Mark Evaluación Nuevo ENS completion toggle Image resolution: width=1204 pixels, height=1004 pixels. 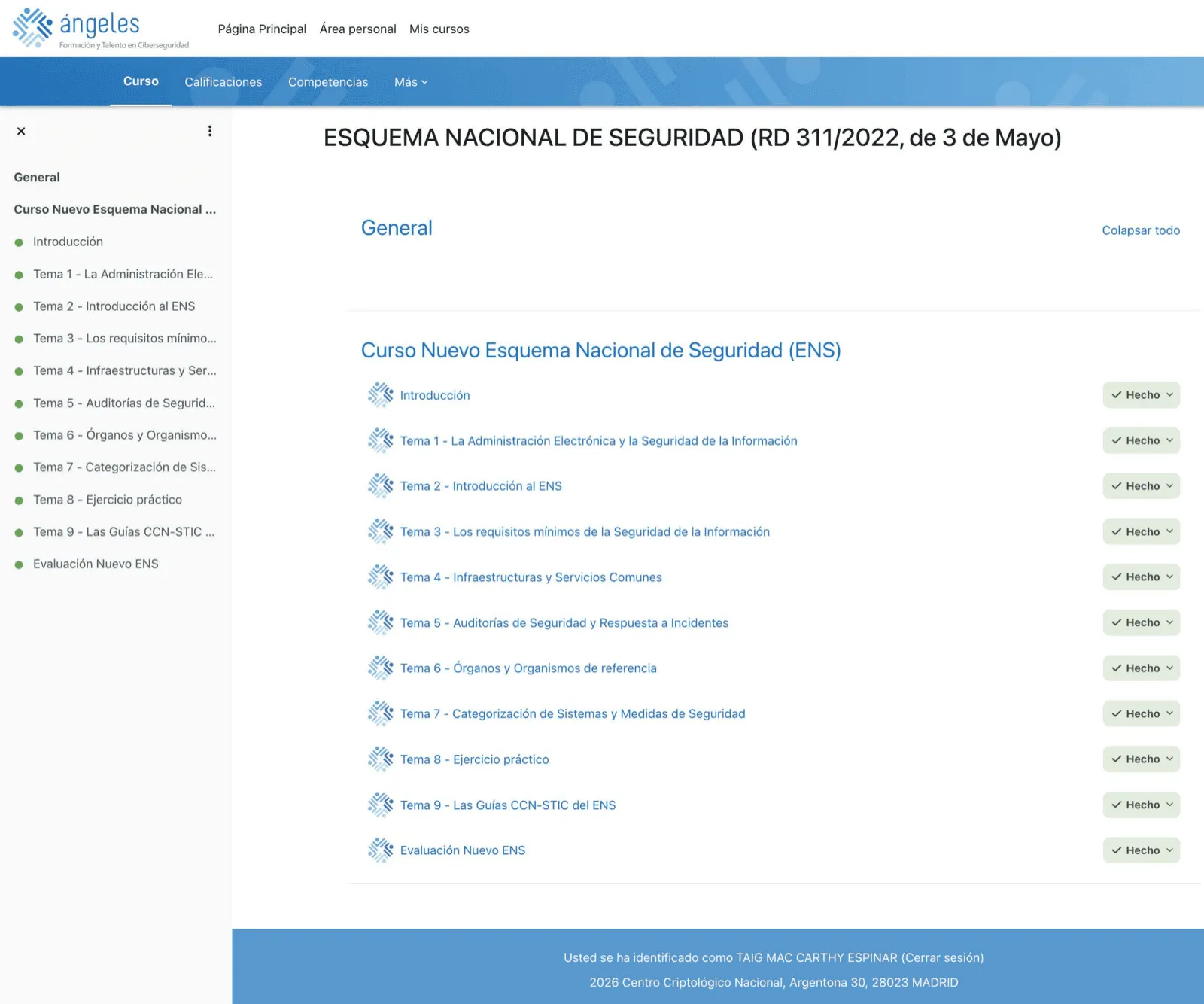point(1141,850)
